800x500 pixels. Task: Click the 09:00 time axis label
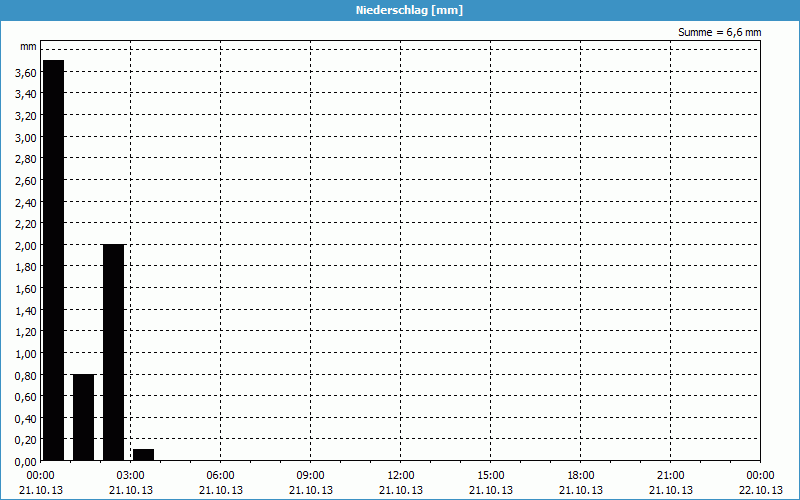pyautogui.click(x=311, y=475)
